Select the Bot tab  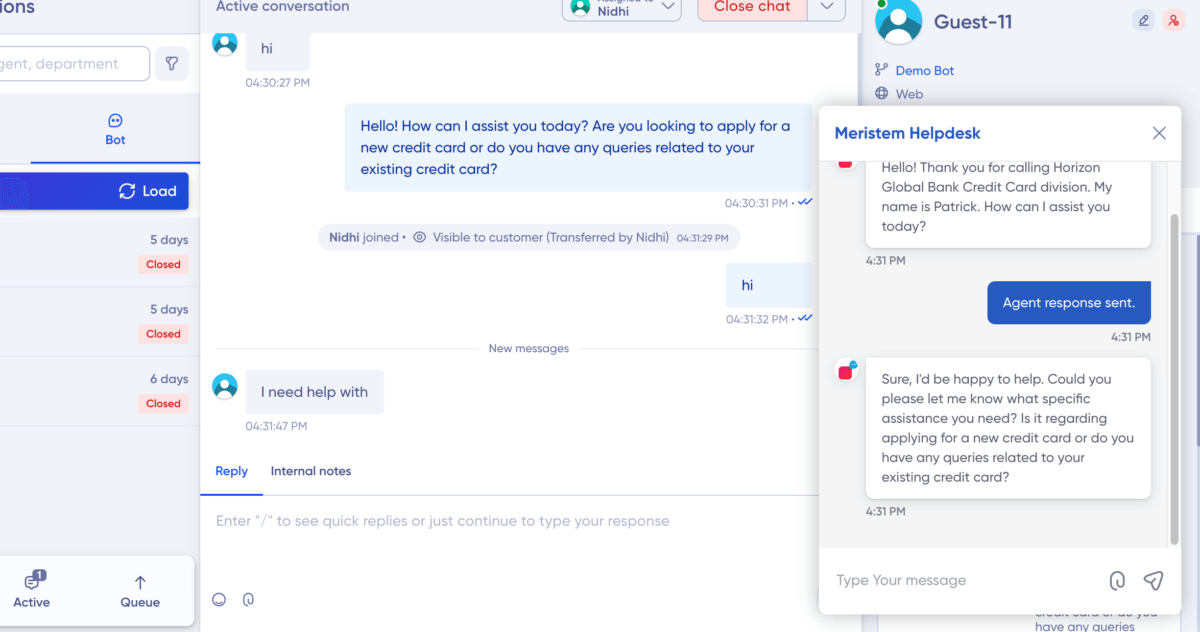click(x=114, y=128)
